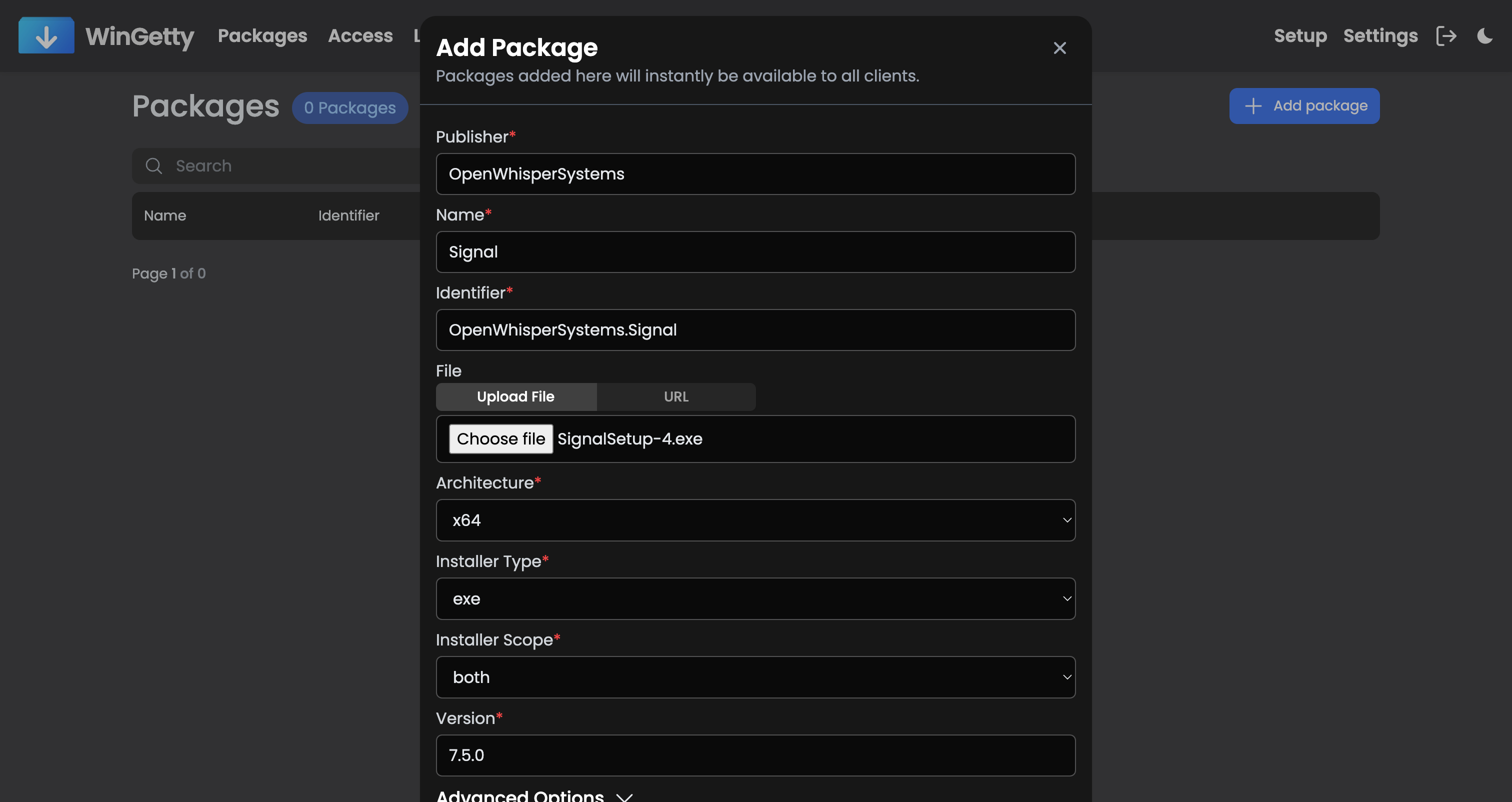Click the search magnifier icon
The width and height of the screenshot is (1512, 802).
coord(154,166)
